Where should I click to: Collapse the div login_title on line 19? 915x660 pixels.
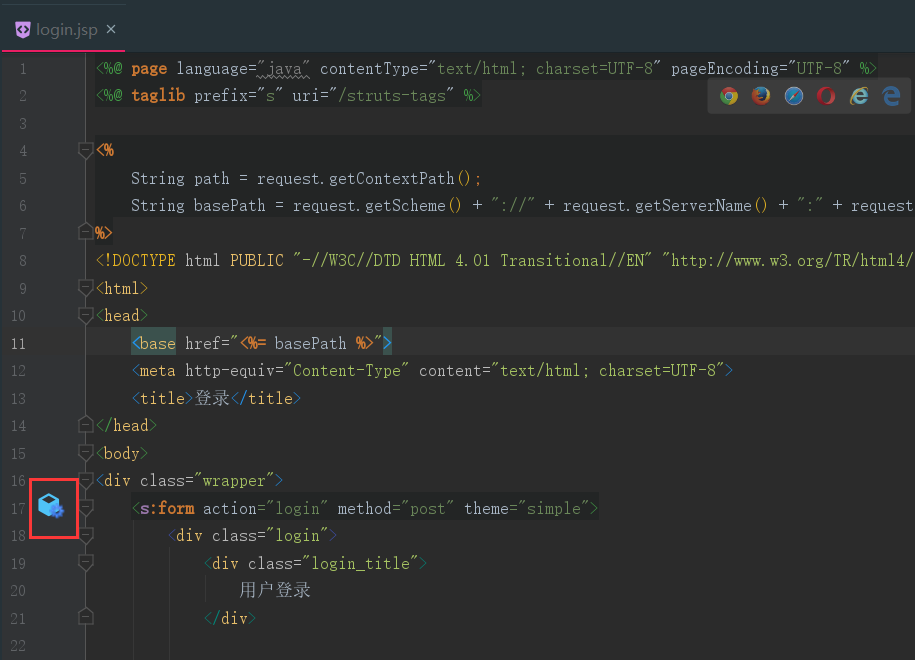click(x=85, y=562)
